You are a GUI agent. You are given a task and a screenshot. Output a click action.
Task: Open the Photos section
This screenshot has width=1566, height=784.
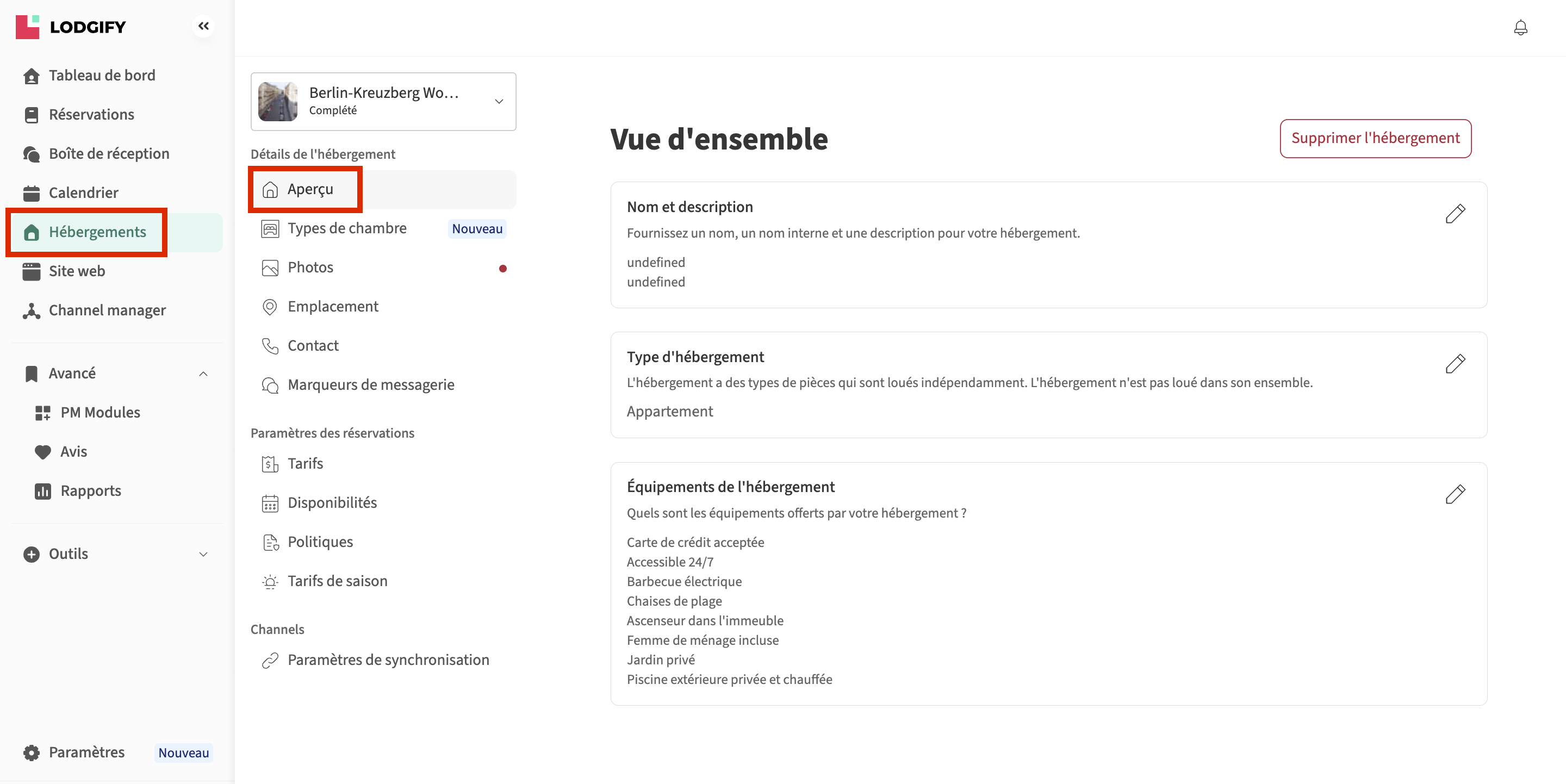pos(310,267)
